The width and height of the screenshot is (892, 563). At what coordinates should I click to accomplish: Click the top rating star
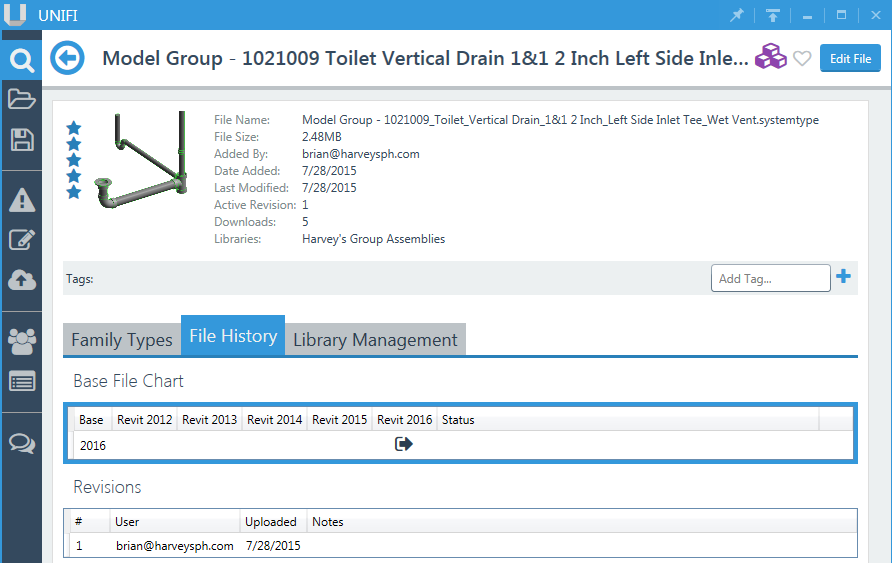click(73, 128)
